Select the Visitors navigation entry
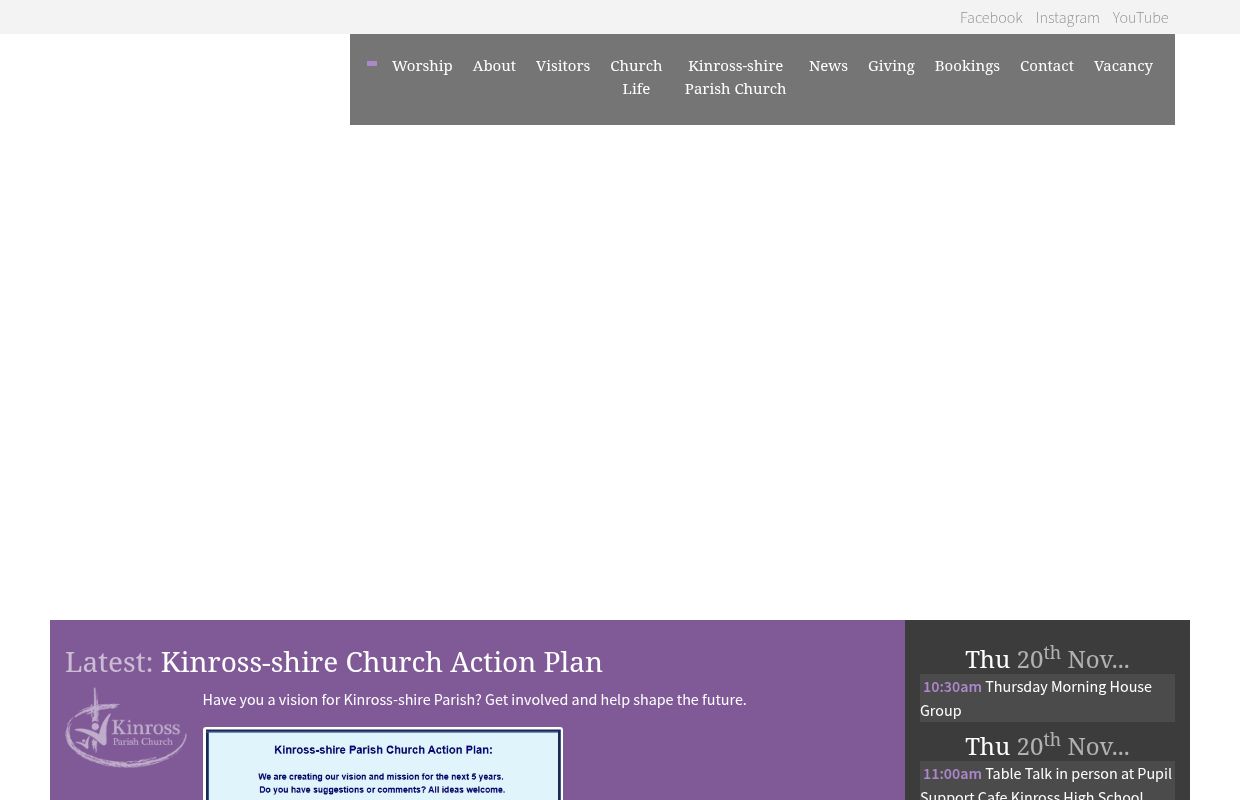 (x=563, y=65)
